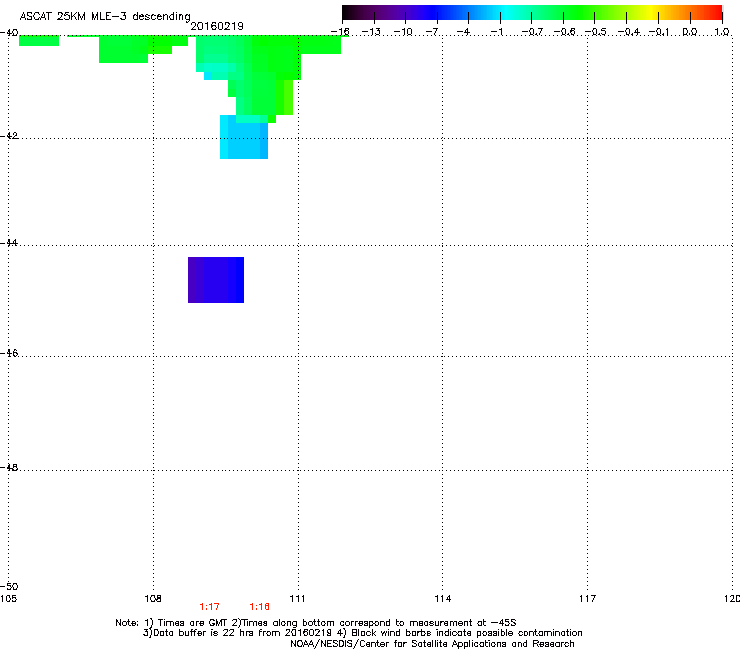Click the longitude axis label 108

point(153,599)
